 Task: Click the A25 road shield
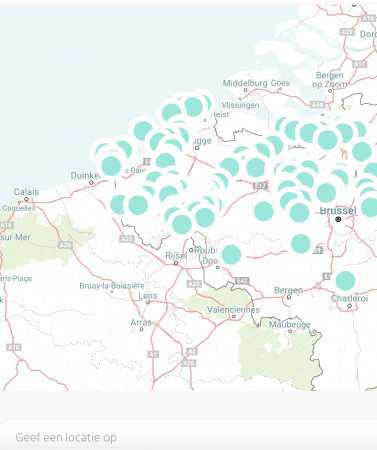click(127, 239)
